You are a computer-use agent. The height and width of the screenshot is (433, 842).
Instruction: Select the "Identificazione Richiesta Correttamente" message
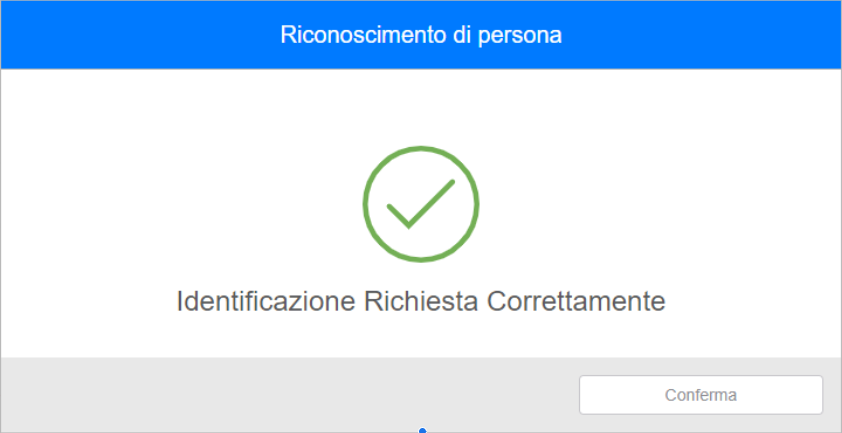point(421,301)
